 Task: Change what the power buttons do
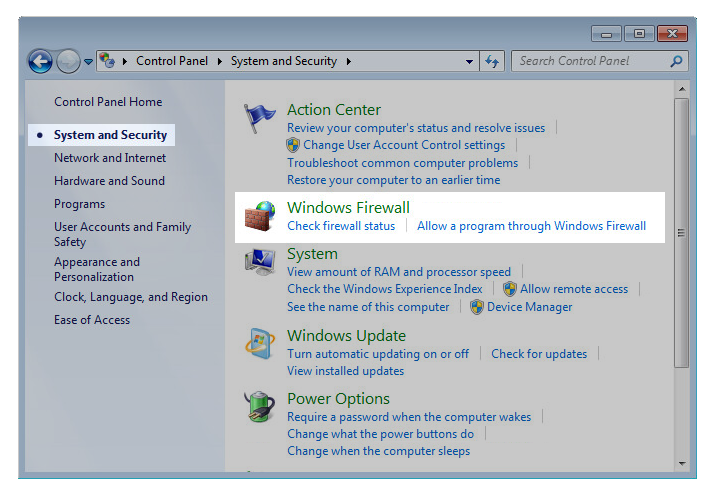point(381,434)
